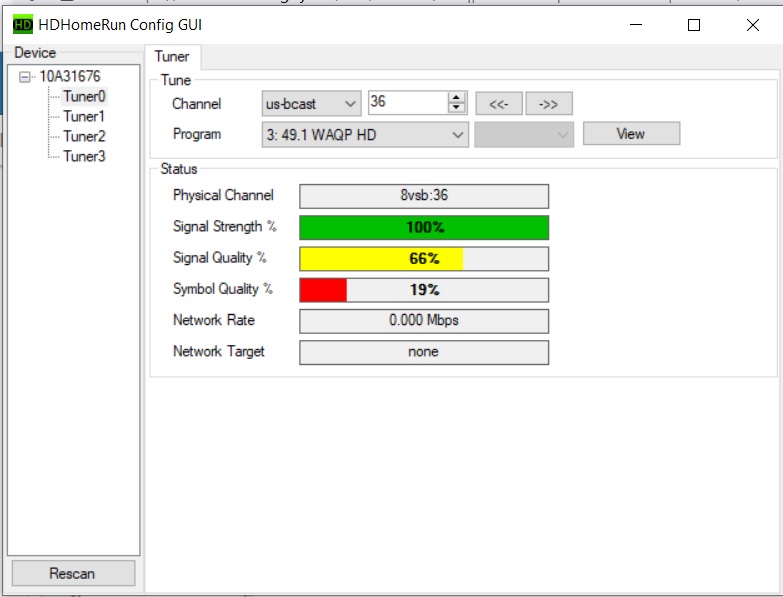Click the Symbol Quality % label
783x597 pixels.
pyautogui.click(x=223, y=289)
